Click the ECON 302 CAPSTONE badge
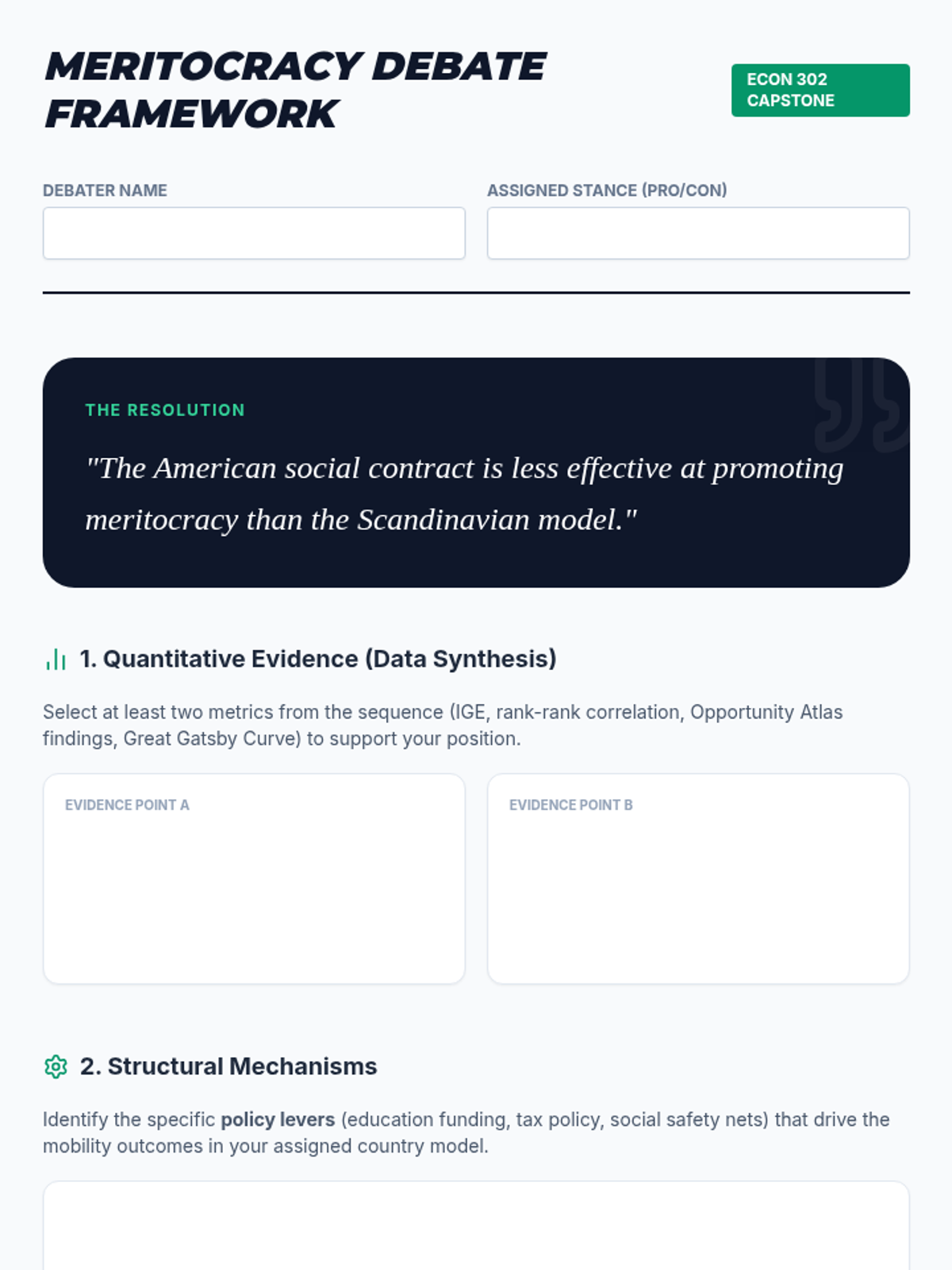The height and width of the screenshot is (1270, 952). pyautogui.click(x=820, y=90)
